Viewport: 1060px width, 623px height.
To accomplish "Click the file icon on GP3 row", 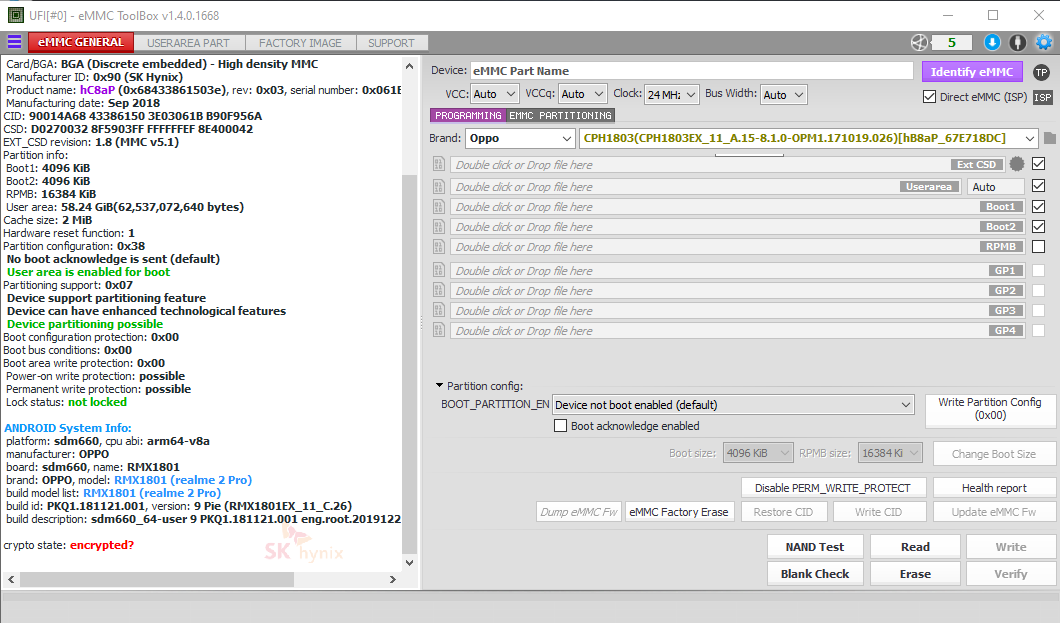I will tap(439, 311).
